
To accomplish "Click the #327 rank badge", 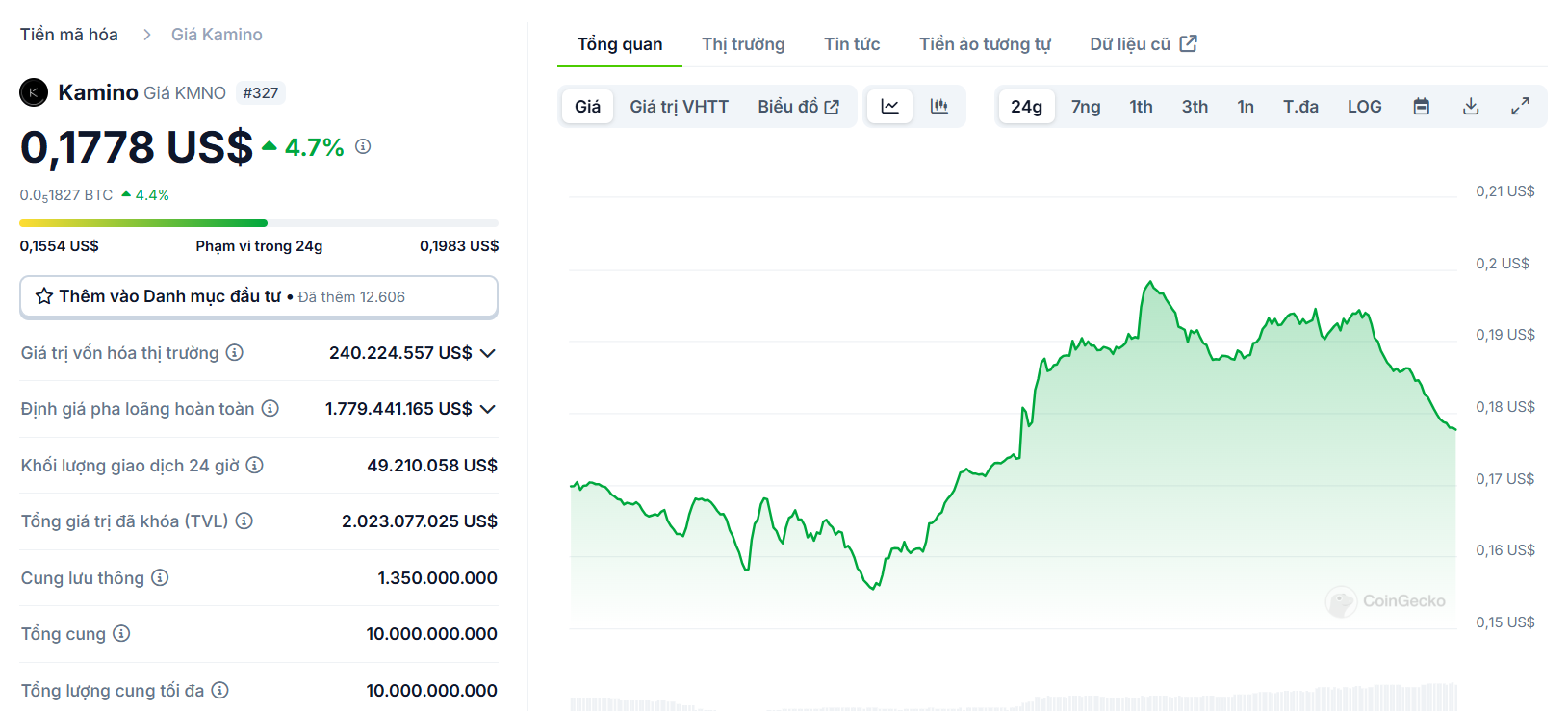I will pos(261,92).
